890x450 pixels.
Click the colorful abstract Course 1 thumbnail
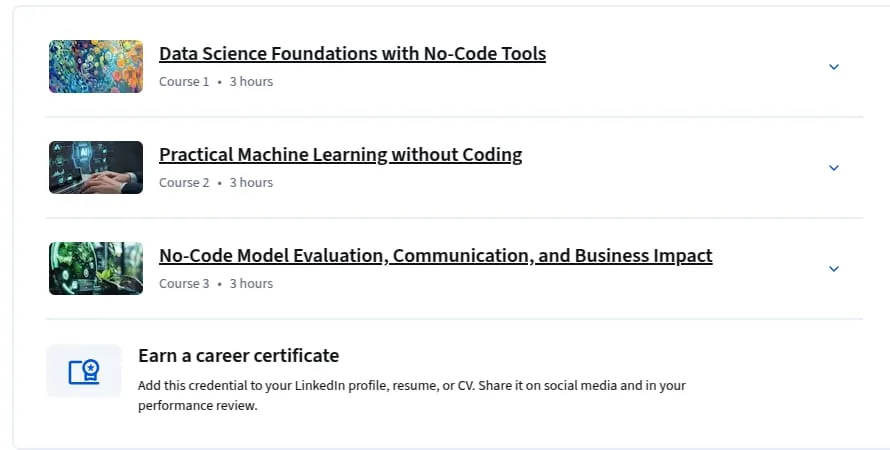point(96,66)
